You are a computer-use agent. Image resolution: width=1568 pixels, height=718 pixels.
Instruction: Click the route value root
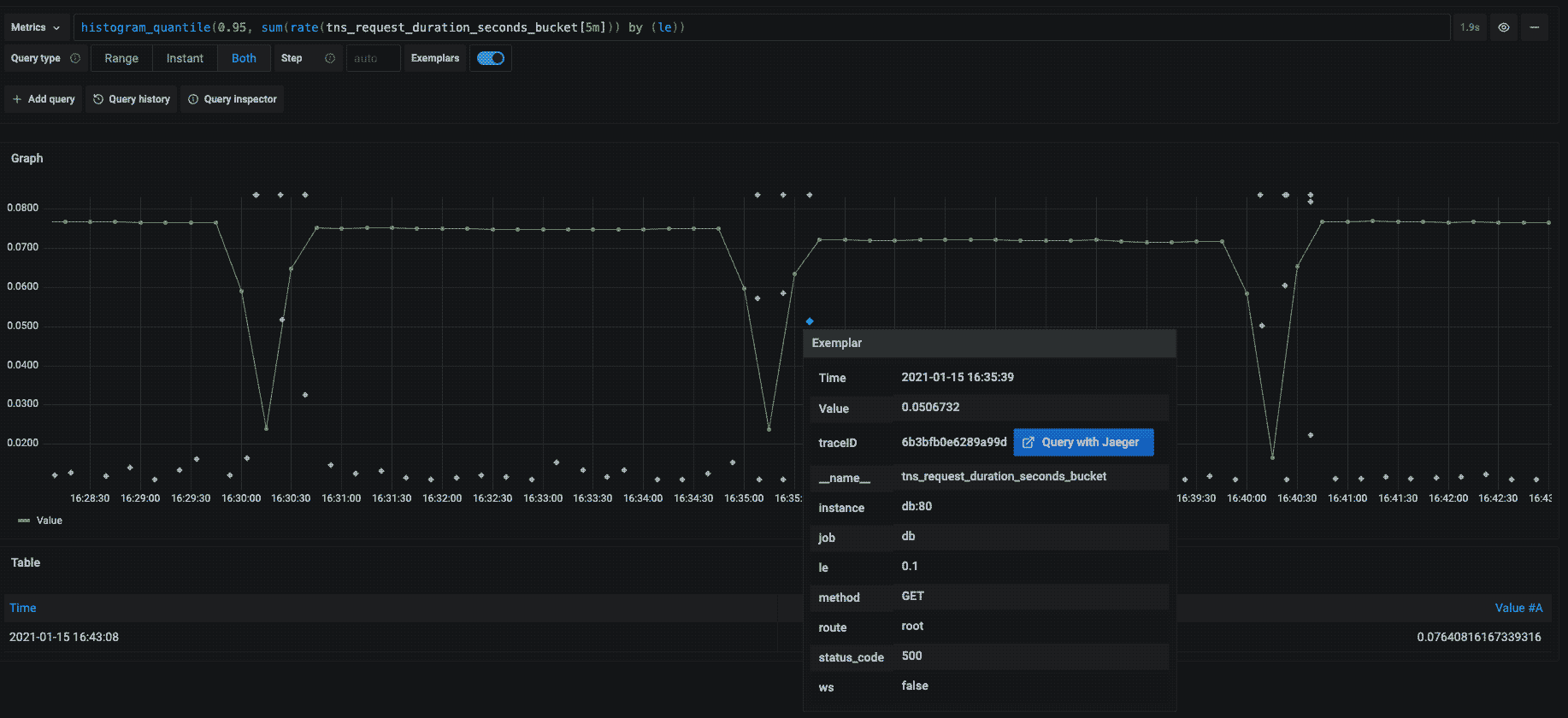912,626
